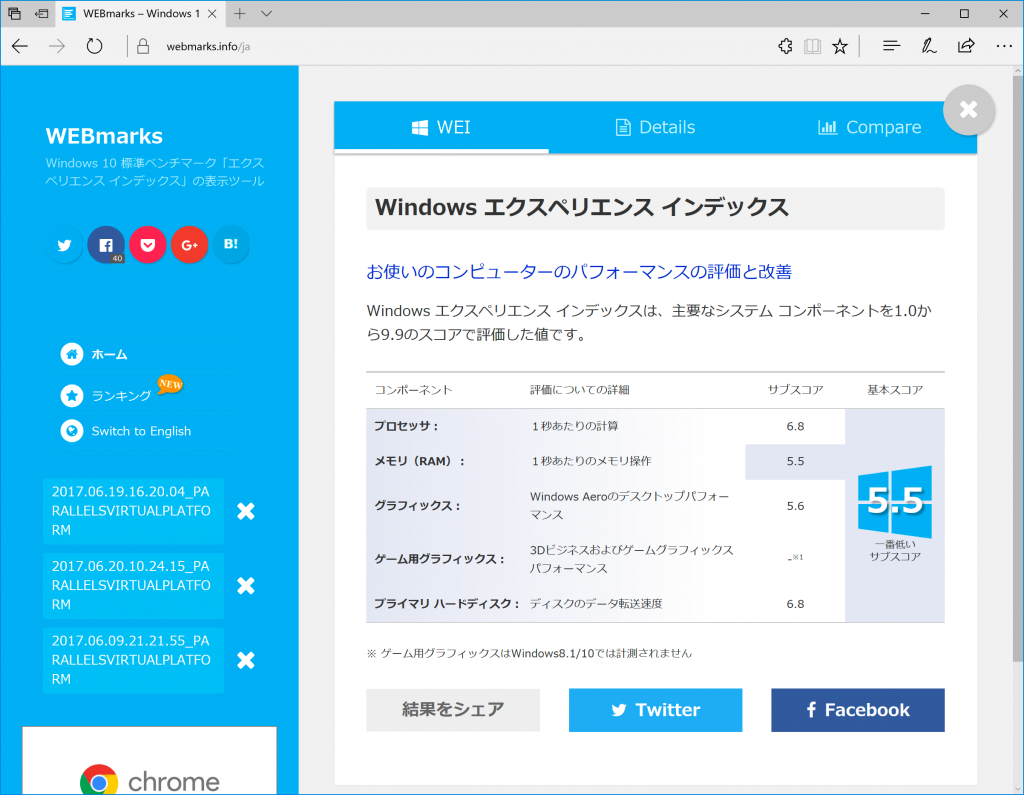
Task: Click the 5.5 base score logo
Action: [x=895, y=501]
